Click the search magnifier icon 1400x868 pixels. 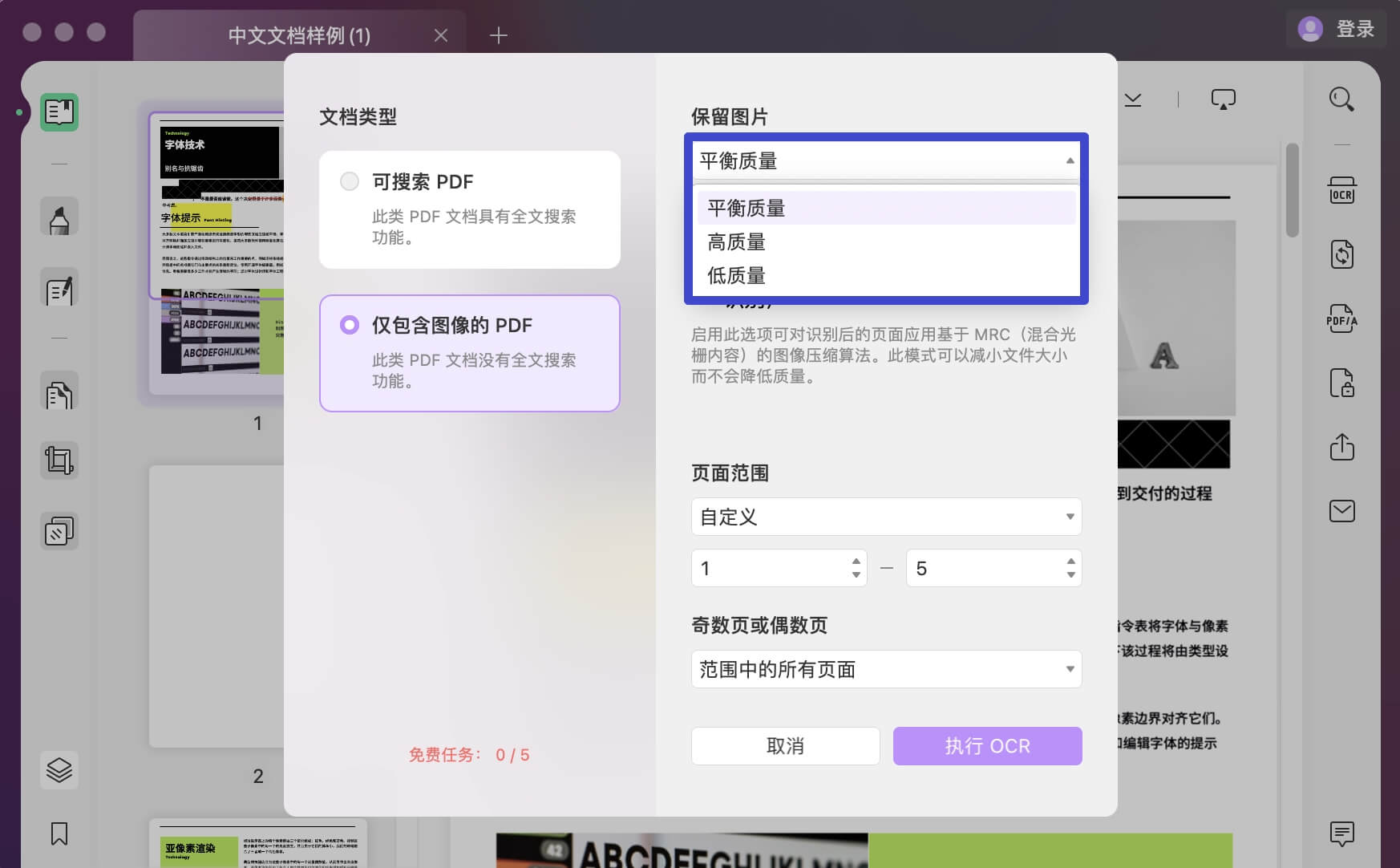click(x=1341, y=99)
